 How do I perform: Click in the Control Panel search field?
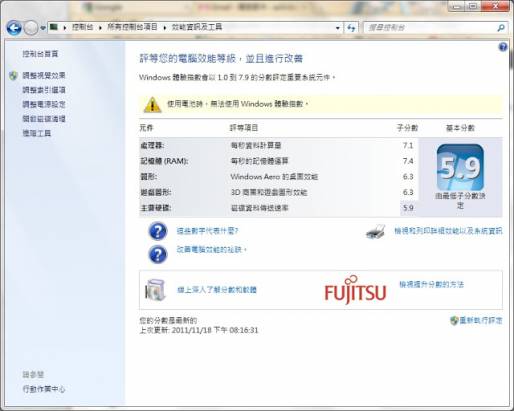point(432,28)
